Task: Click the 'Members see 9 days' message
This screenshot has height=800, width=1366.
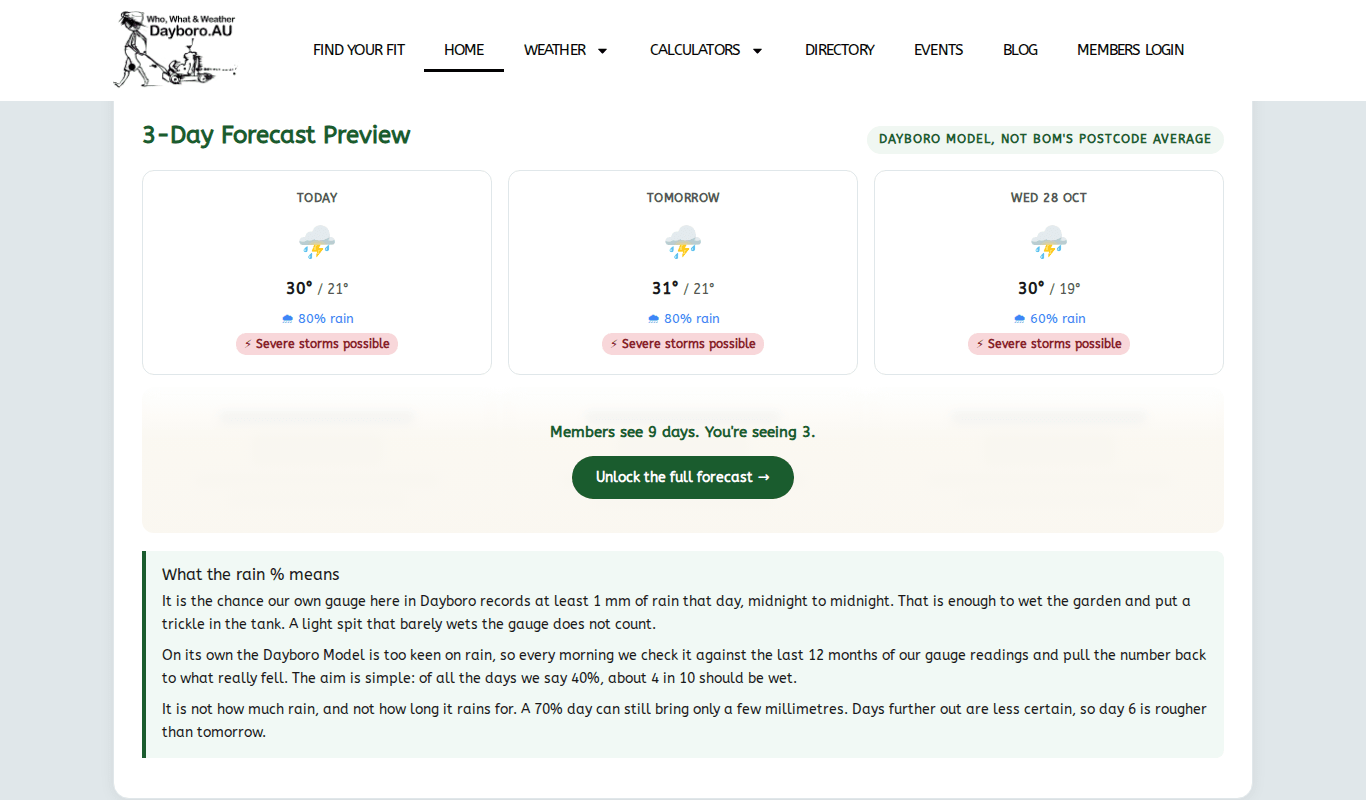Action: point(683,432)
